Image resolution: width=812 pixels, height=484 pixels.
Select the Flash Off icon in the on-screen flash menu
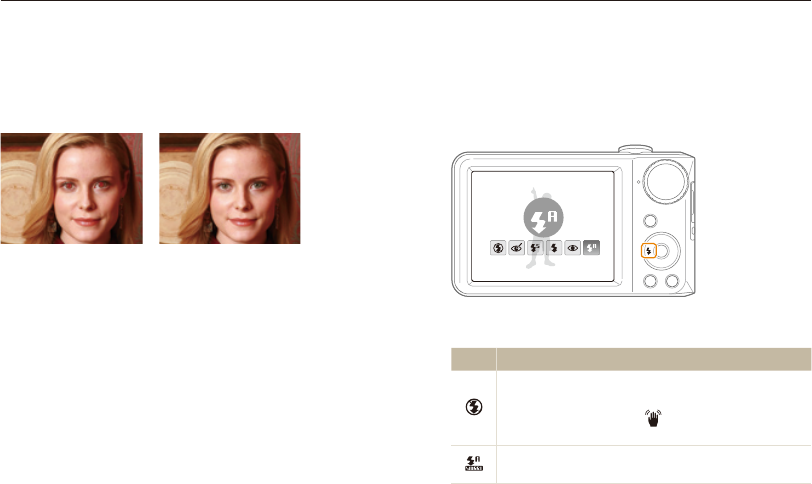(x=498, y=248)
